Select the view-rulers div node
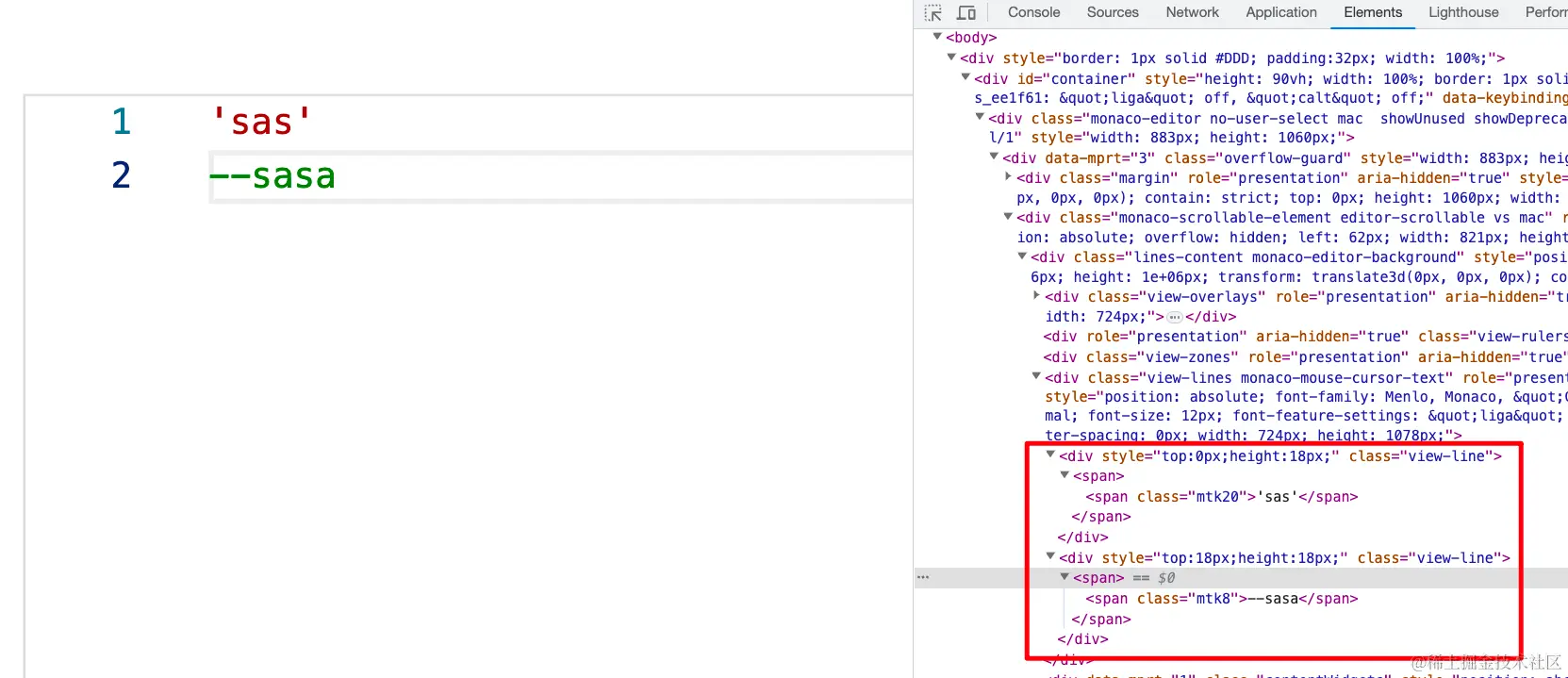 tap(1305, 337)
